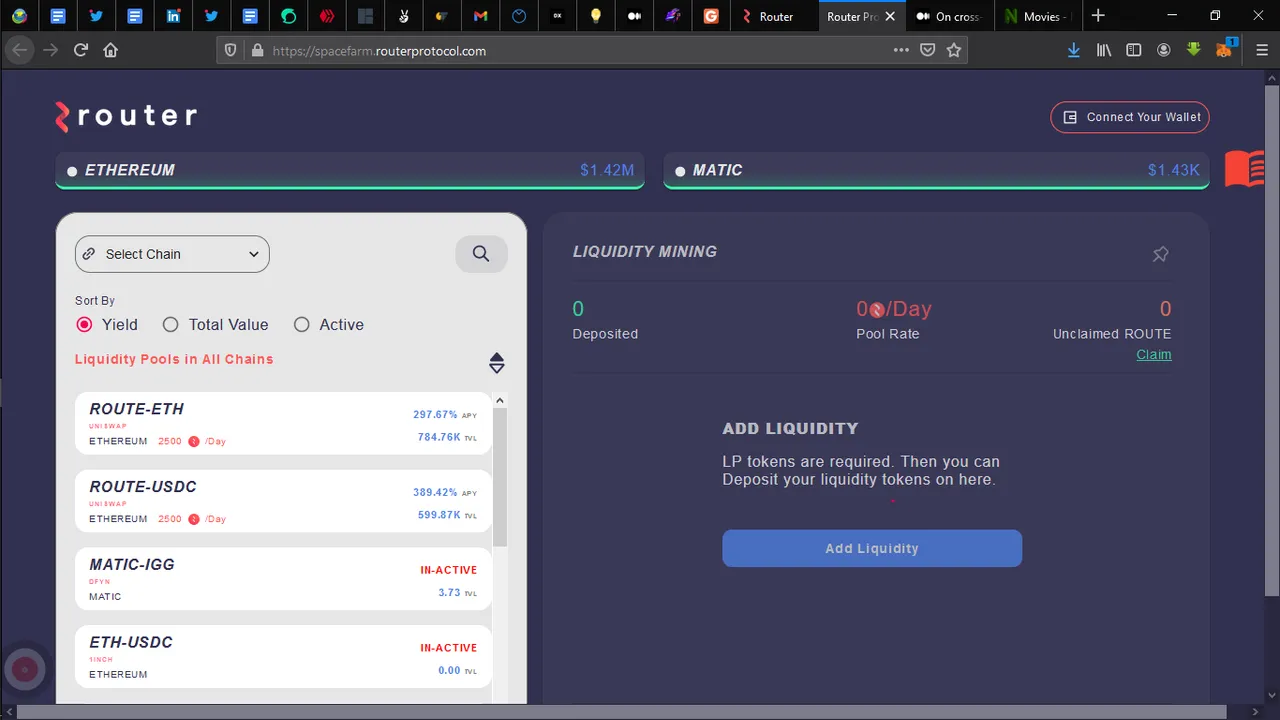Viewport: 1280px width, 720px height.
Task: Open the ROUTE-ETH pool card
Action: [283, 423]
